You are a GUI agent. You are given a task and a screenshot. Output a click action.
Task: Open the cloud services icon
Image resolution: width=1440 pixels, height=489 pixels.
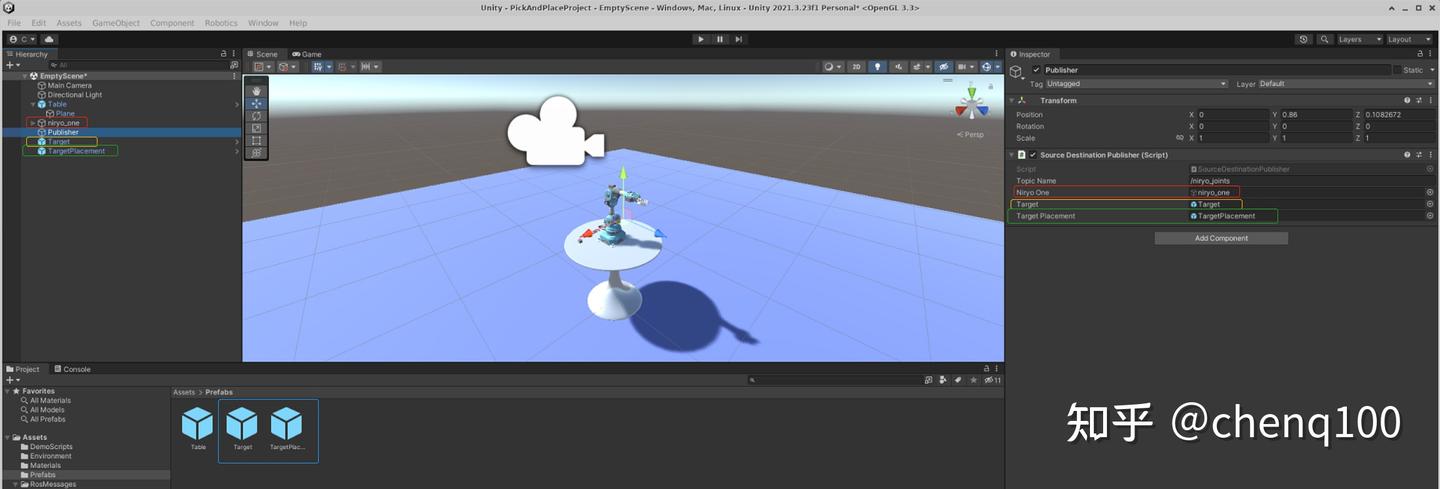(x=49, y=39)
